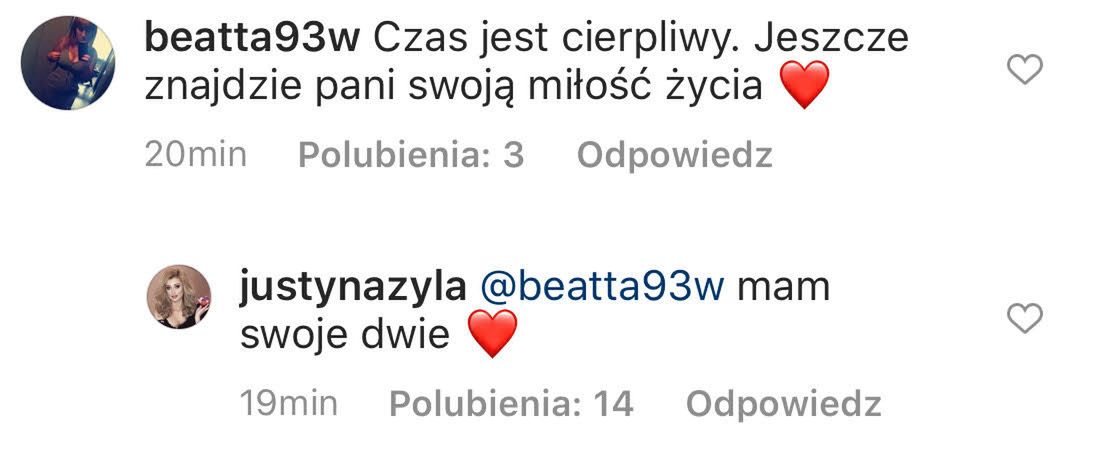
Task: View the likes via Polubienia: 14
Action: (511, 405)
